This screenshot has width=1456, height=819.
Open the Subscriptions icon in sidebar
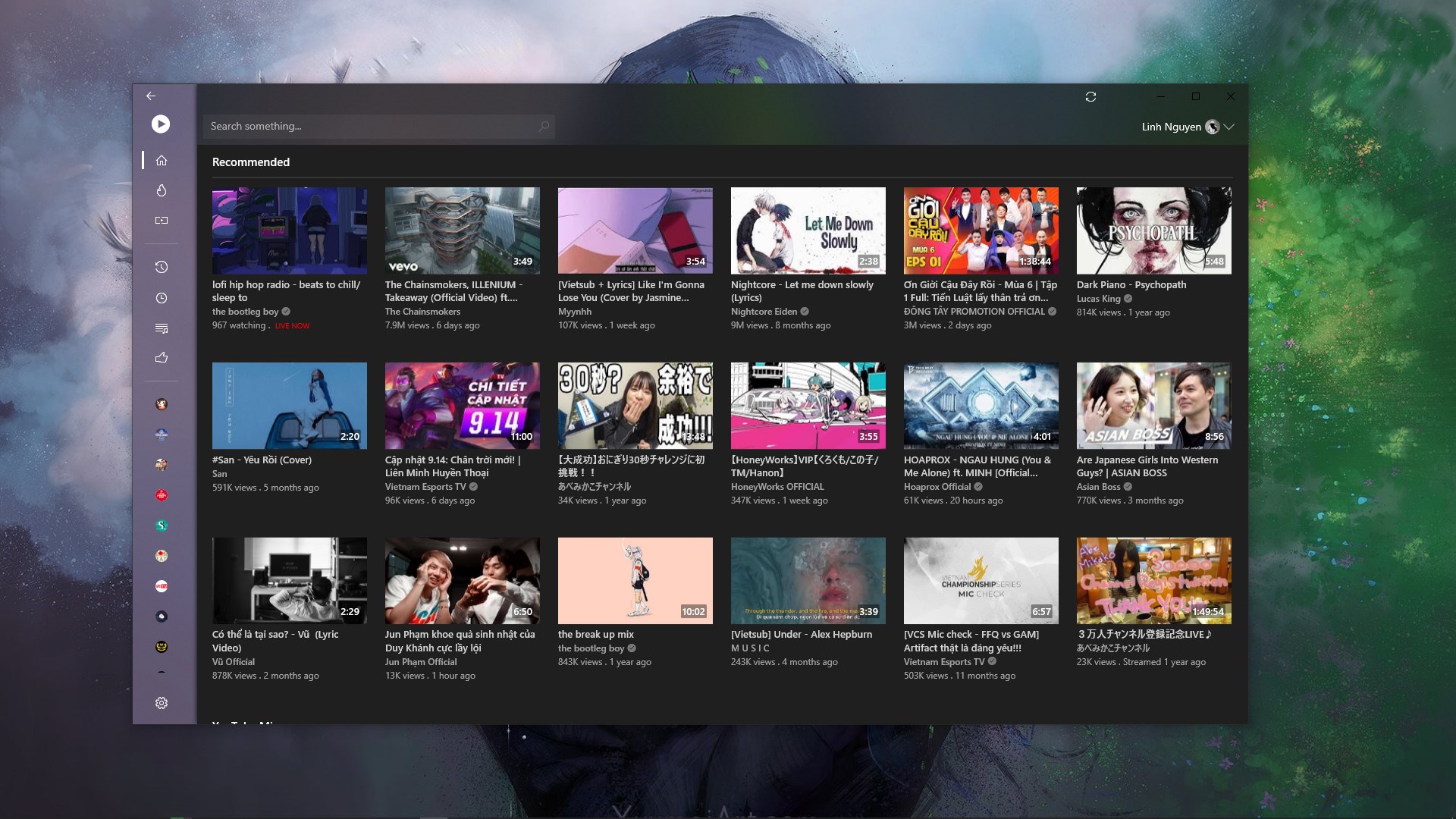162,221
